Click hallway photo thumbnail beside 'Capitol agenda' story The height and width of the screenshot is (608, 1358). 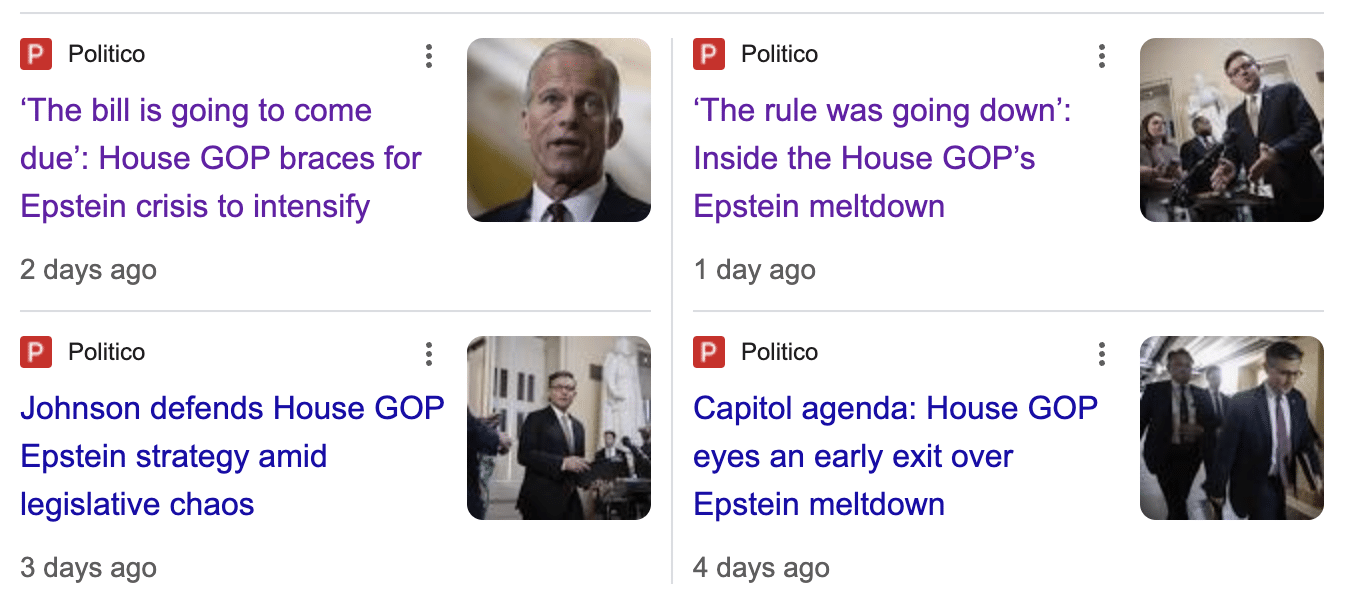coord(1232,428)
